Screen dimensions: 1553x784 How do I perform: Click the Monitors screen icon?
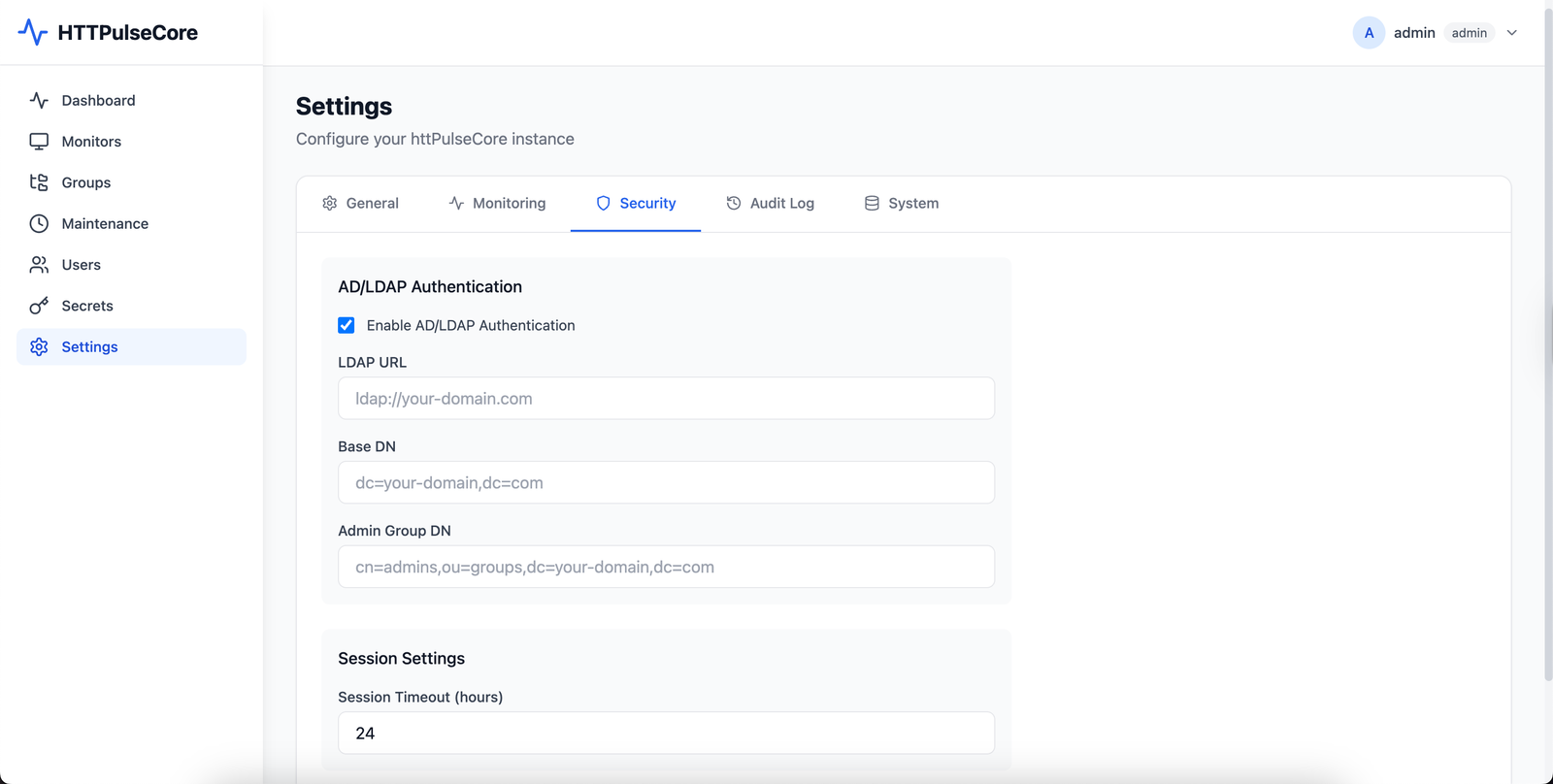[x=39, y=142]
